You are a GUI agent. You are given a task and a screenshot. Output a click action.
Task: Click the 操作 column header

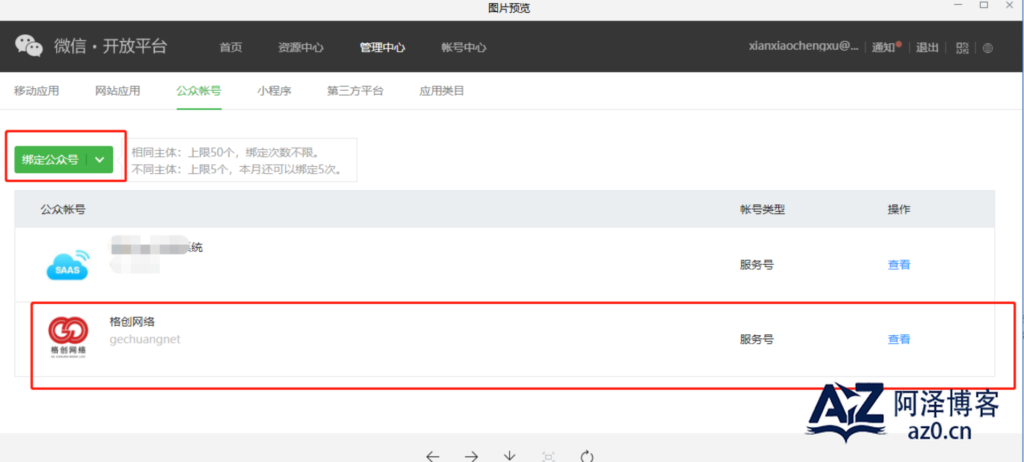[899, 209]
